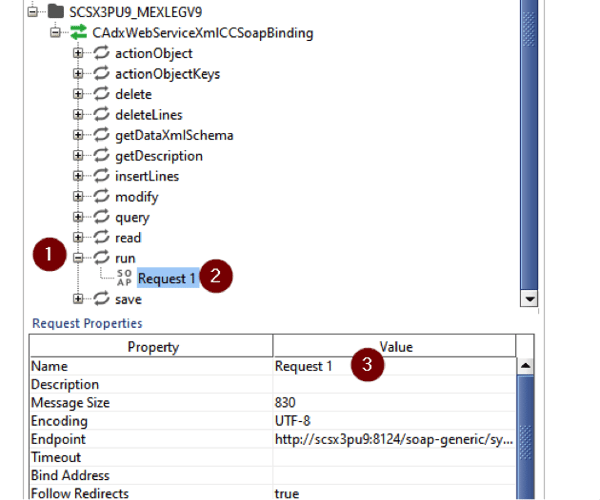Select the modify tree item
Viewport: 600px width, 500px height.
click(x=137, y=197)
